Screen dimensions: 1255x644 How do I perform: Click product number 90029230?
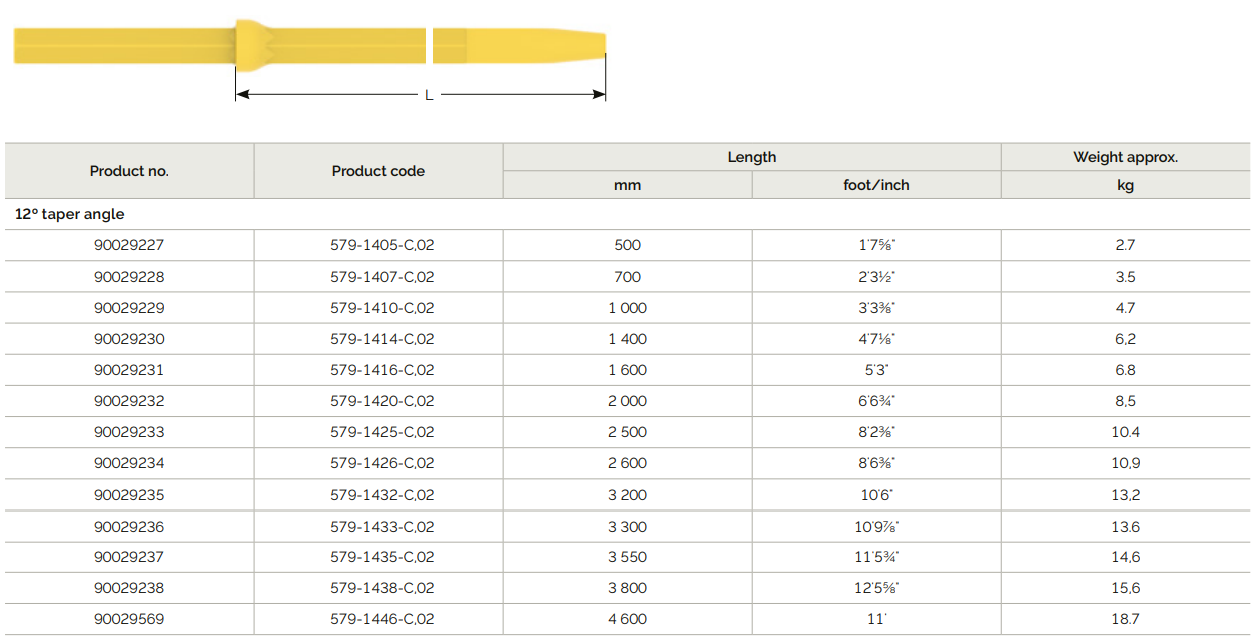point(129,339)
